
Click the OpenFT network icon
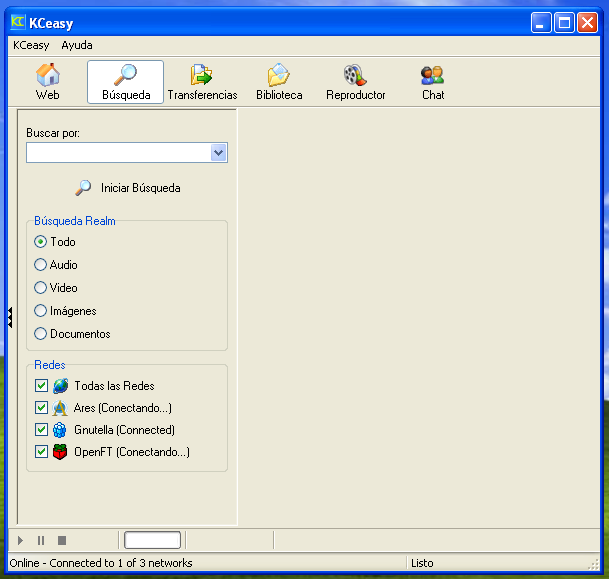tap(60, 452)
